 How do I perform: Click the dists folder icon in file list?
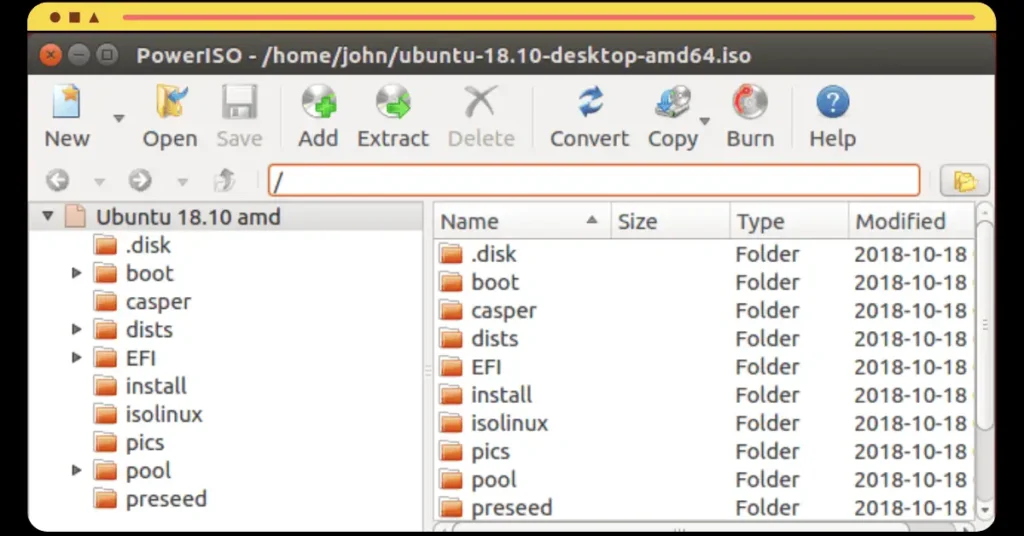[451, 338]
